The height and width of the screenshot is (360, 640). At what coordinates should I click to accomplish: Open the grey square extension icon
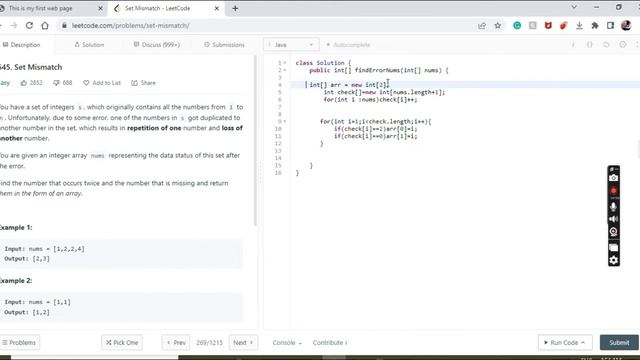tap(533, 25)
